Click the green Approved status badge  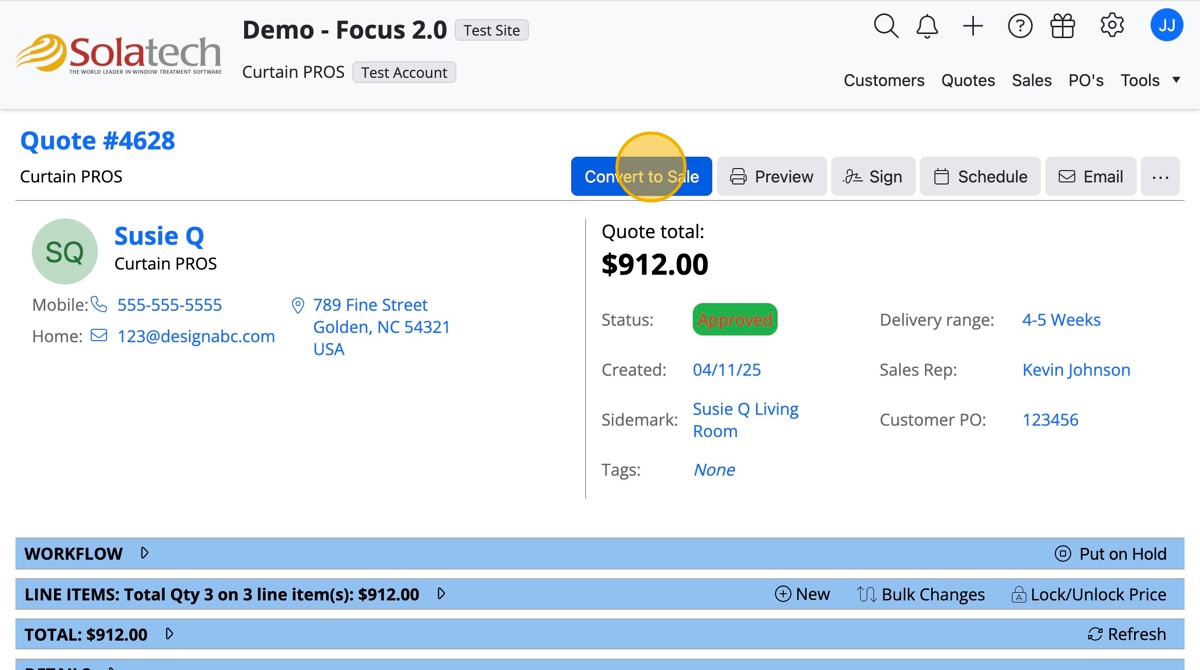735,320
